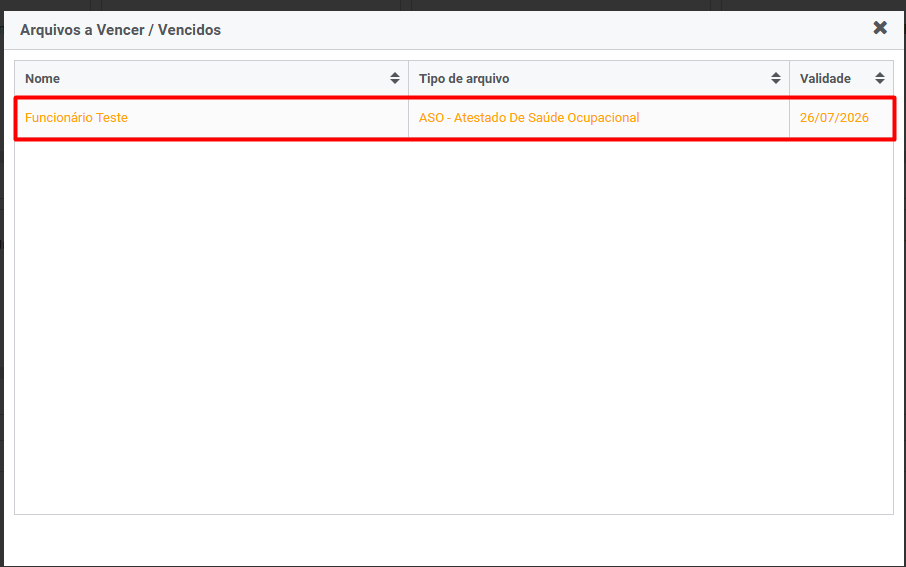This screenshot has width=906, height=567.
Task: Close the Arquivos a Vencer / Vencidos dialog
Action: [x=879, y=28]
